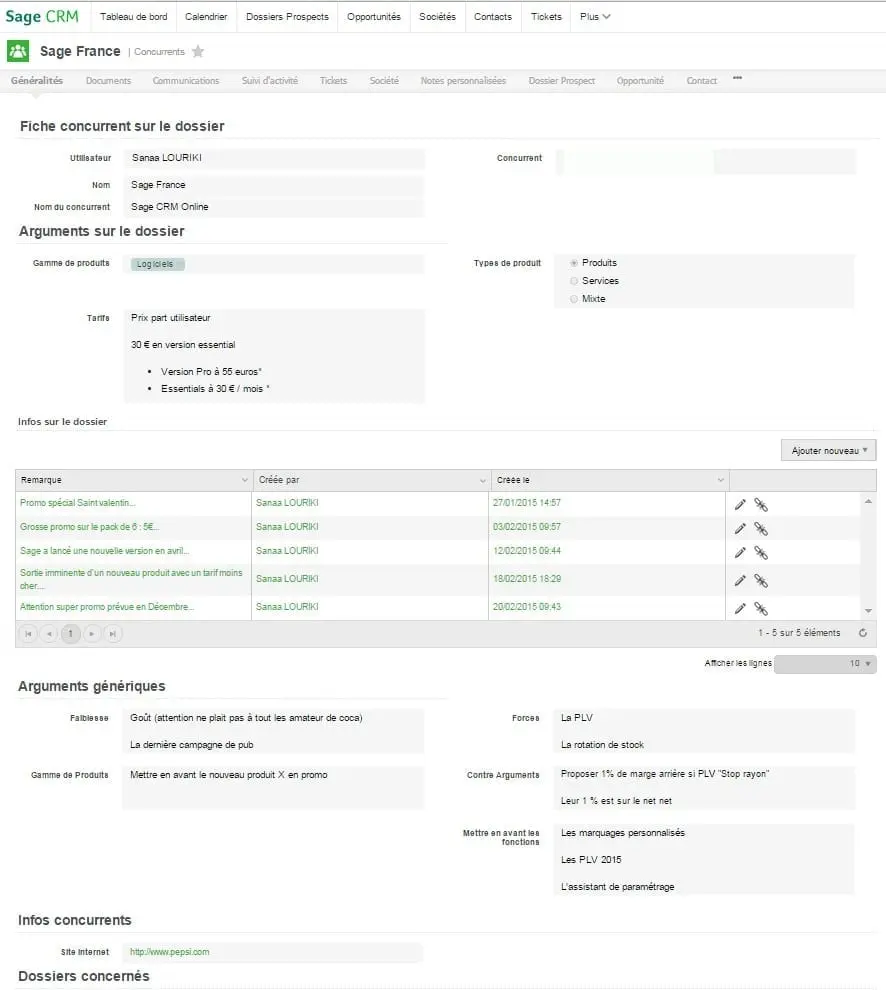Unlink the Sortie imminente d'un nouveau produit row
The image size is (886, 990).
pos(761,580)
